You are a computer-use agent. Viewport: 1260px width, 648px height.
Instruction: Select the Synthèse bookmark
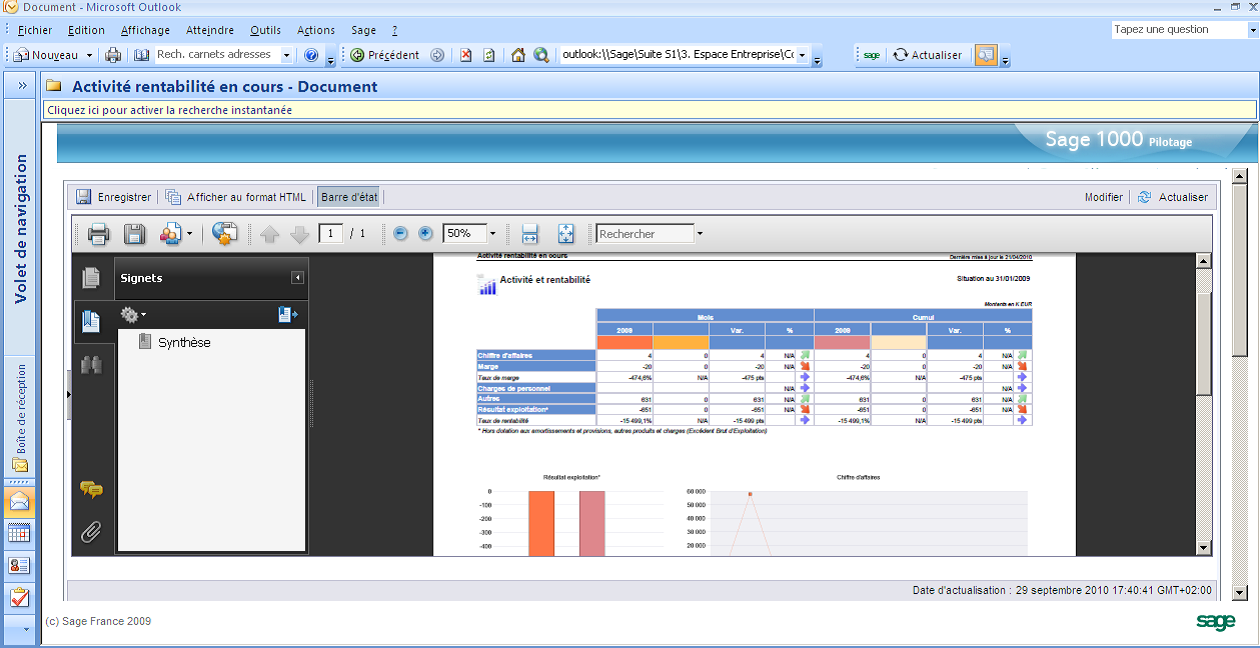click(x=184, y=342)
